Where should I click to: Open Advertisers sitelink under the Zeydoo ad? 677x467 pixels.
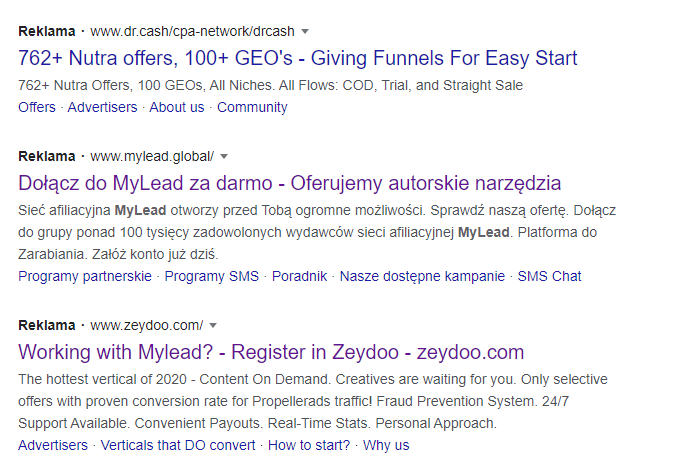tap(53, 445)
